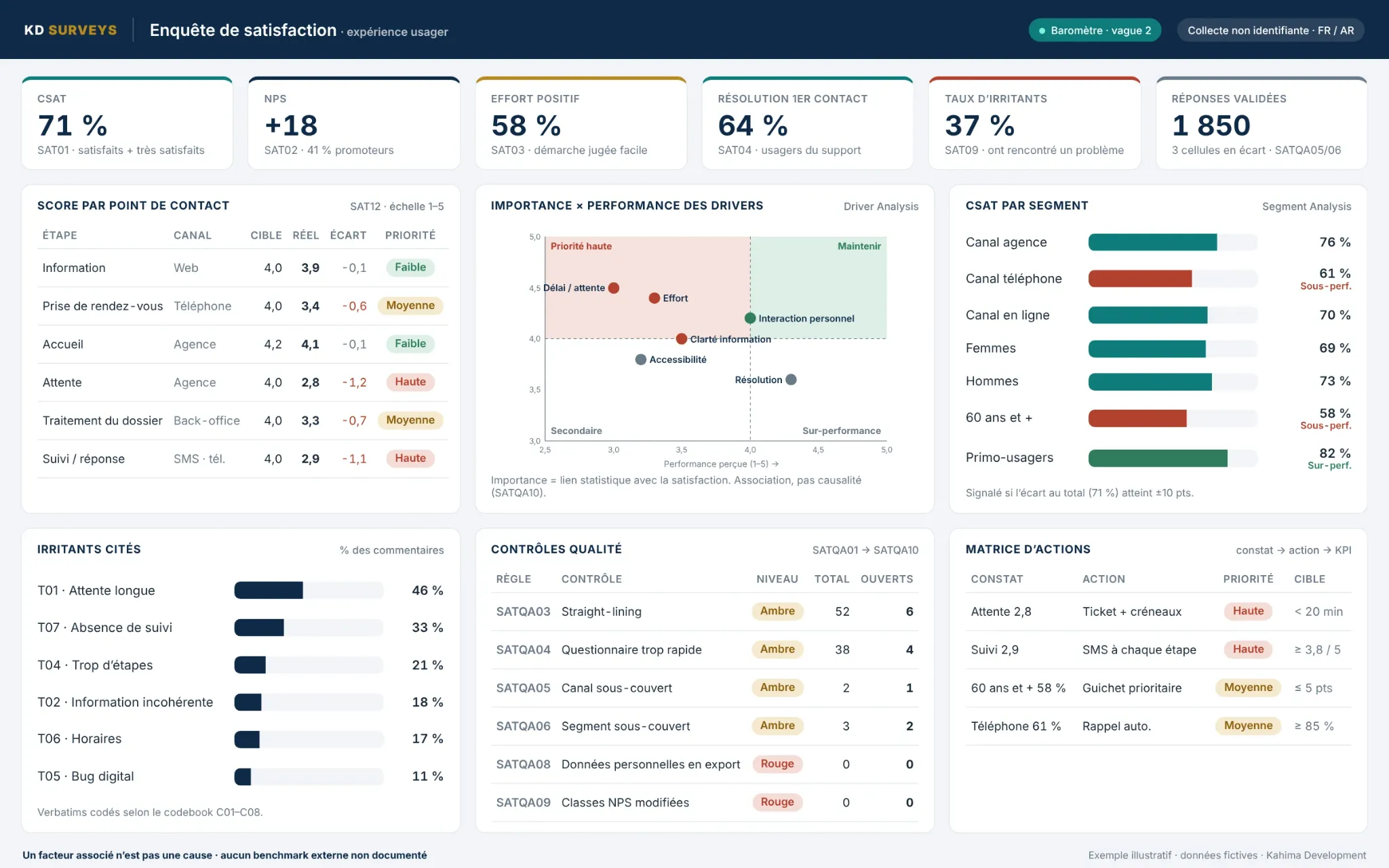Click the KD SURVEYS logo
1389x868 pixels.
point(71,30)
